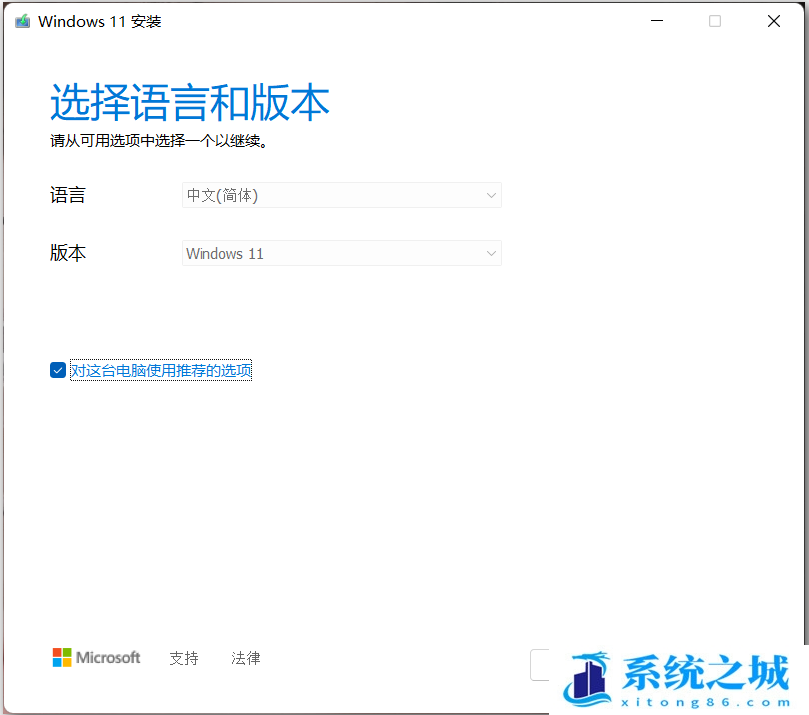Viewport: 809px width, 715px height.
Task: Click the 语言 field label
Action: [68, 195]
